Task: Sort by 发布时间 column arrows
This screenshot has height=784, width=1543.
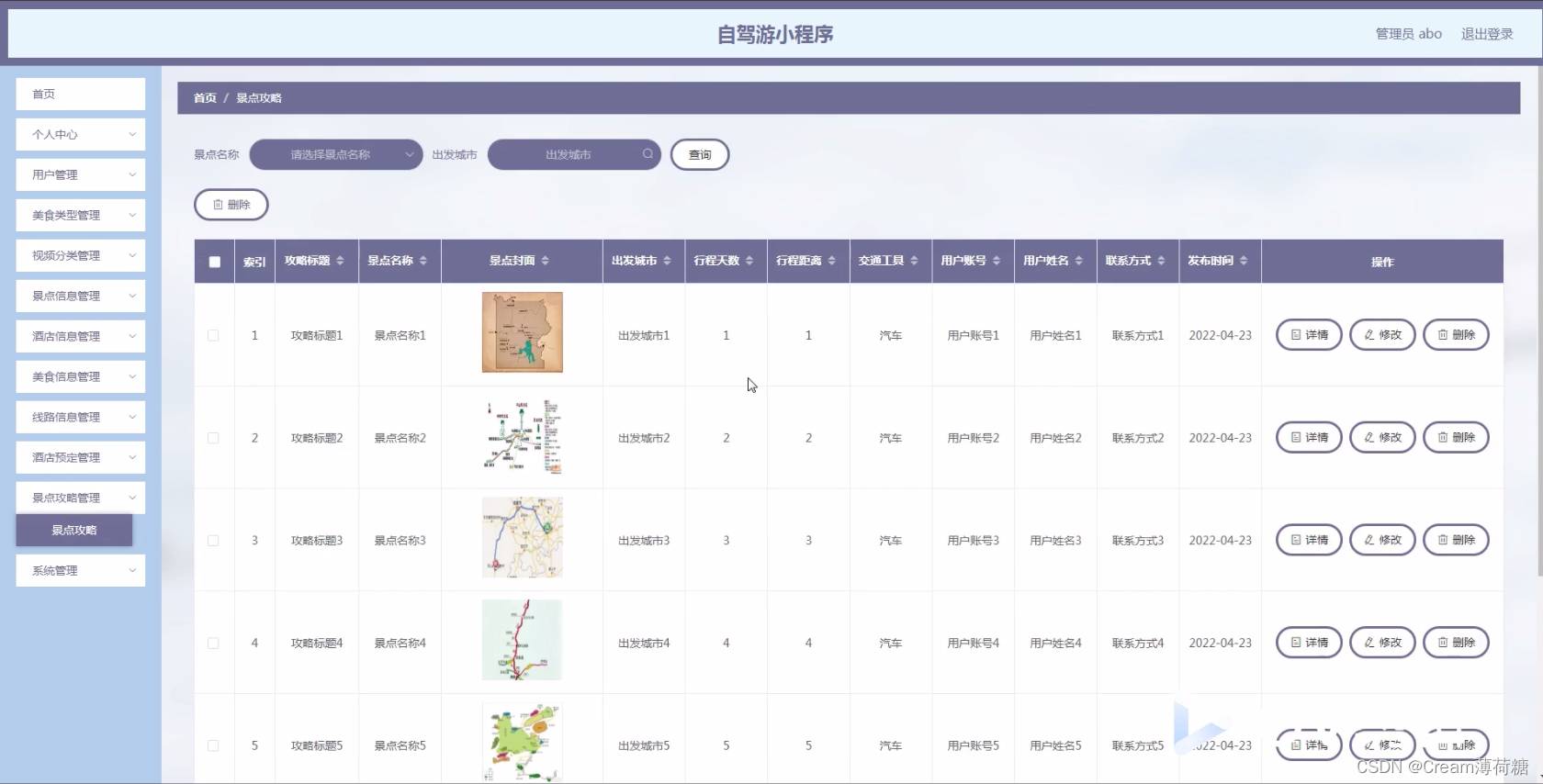Action: (1244, 261)
